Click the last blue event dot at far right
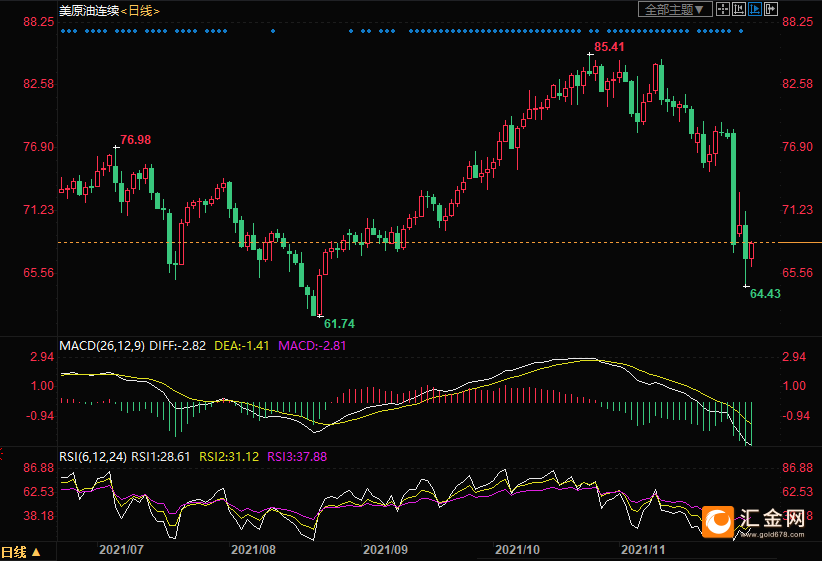 point(741,31)
